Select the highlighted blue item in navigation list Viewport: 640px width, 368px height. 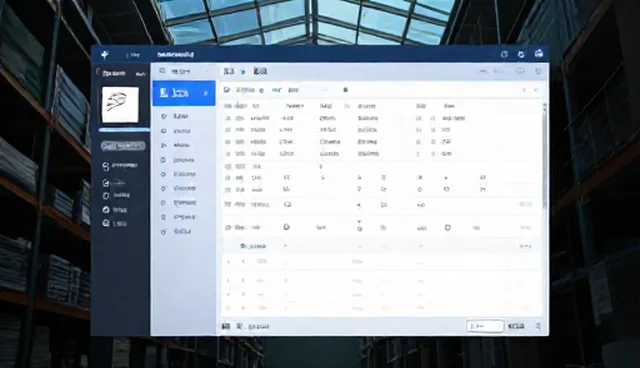184,93
